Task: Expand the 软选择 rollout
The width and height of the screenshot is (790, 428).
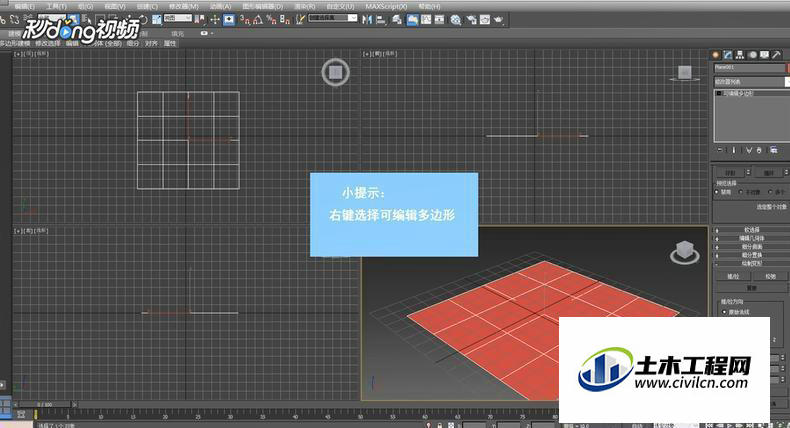Action: click(x=752, y=229)
